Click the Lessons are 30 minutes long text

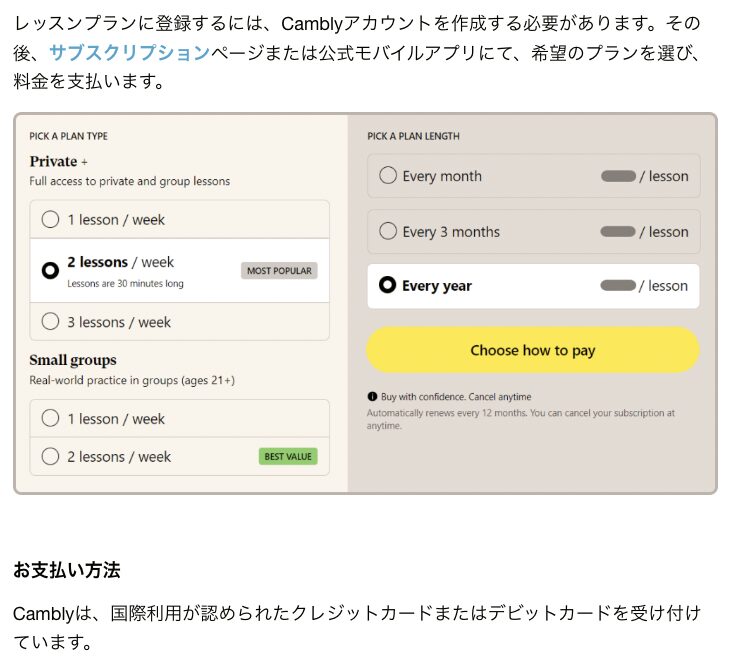point(125,284)
